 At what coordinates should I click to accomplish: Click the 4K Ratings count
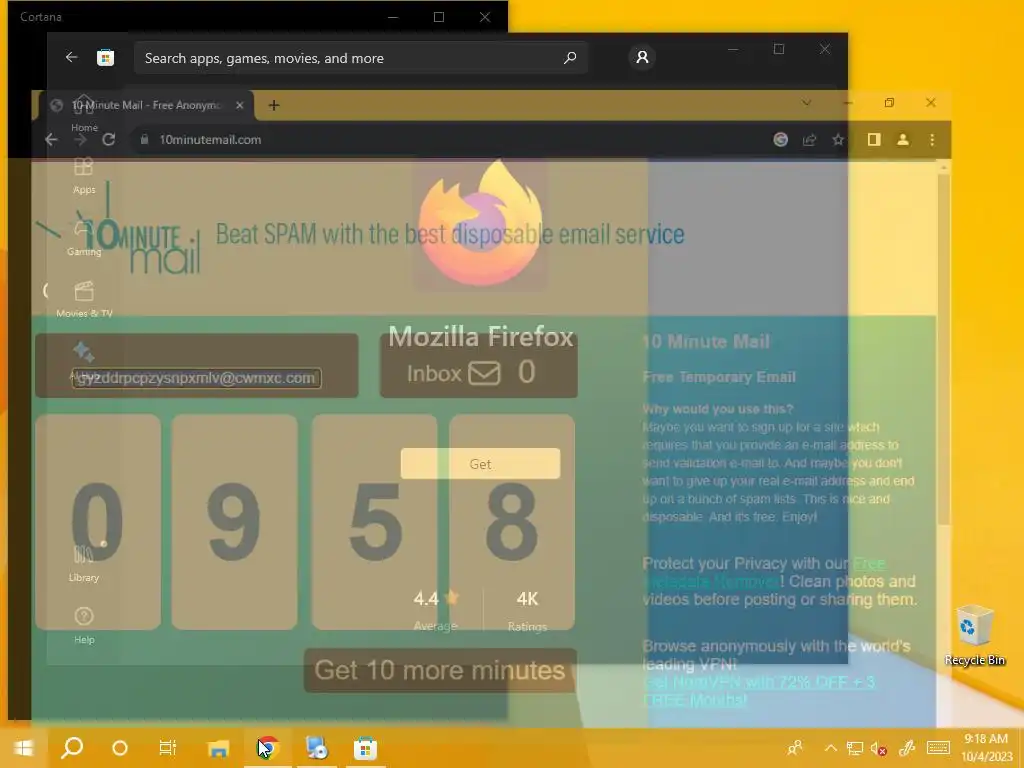(x=527, y=610)
